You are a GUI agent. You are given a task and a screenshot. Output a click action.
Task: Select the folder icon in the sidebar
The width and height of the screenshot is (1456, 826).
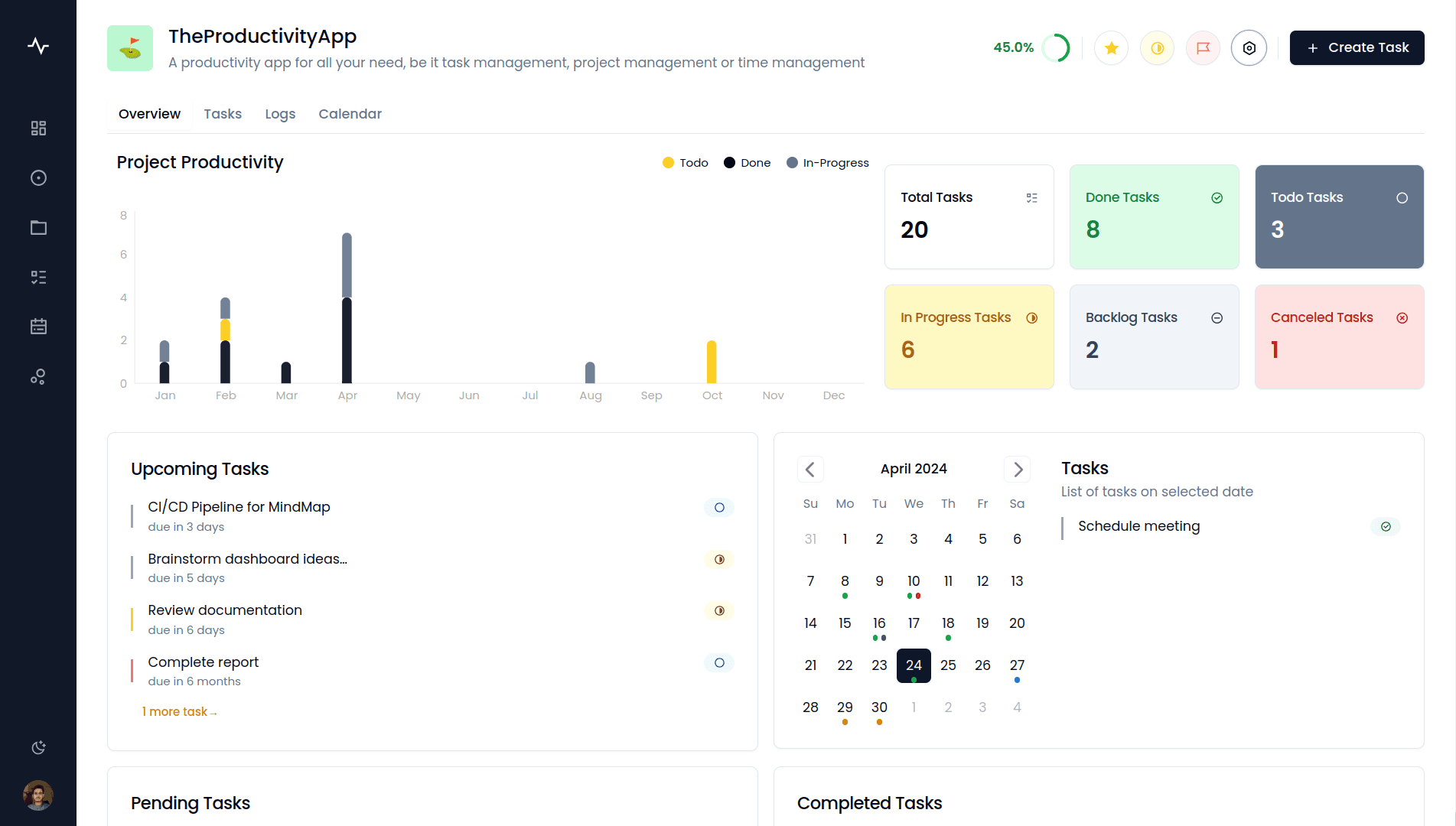click(x=38, y=227)
